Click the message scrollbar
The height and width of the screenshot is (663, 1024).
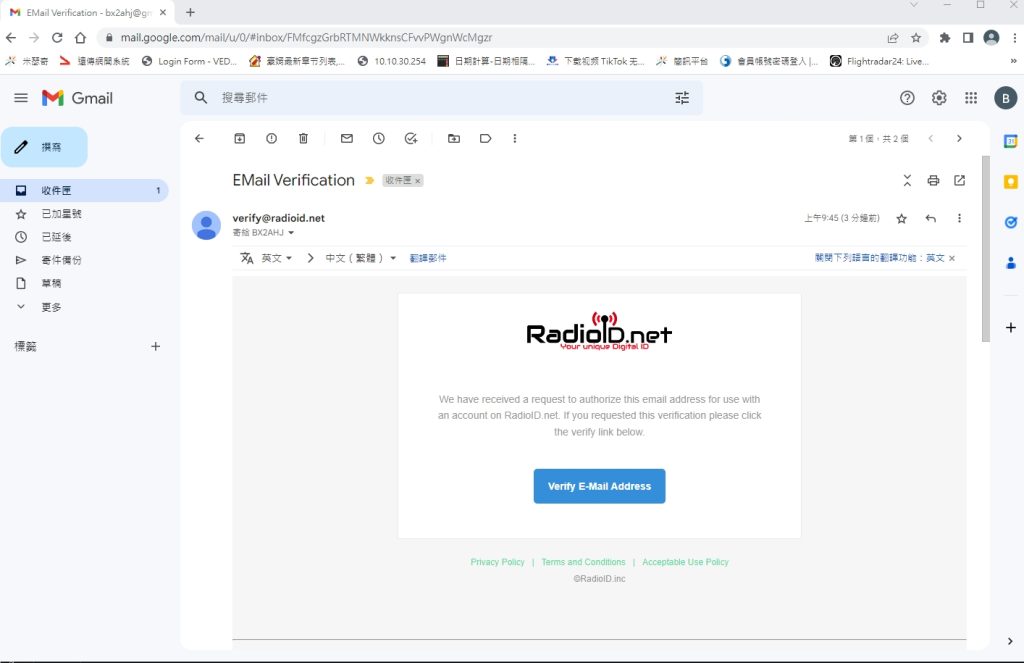[x=985, y=248]
